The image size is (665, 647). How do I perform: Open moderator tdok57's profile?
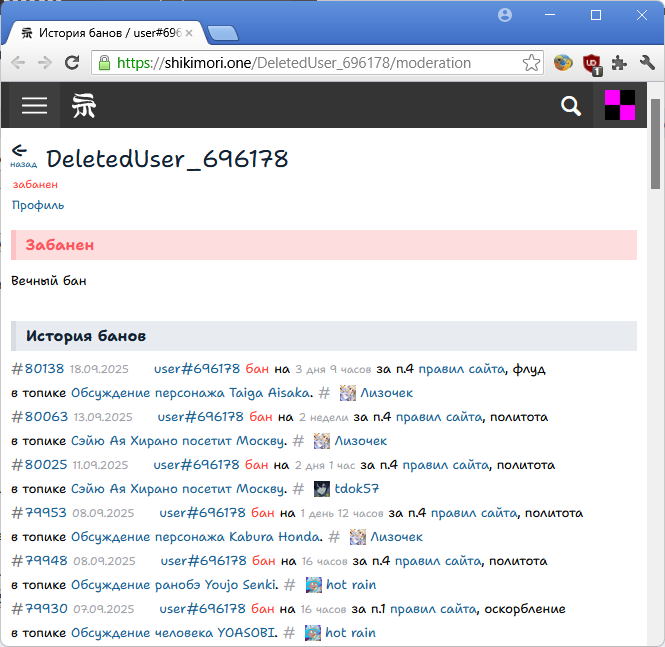pyautogui.click(x=356, y=489)
